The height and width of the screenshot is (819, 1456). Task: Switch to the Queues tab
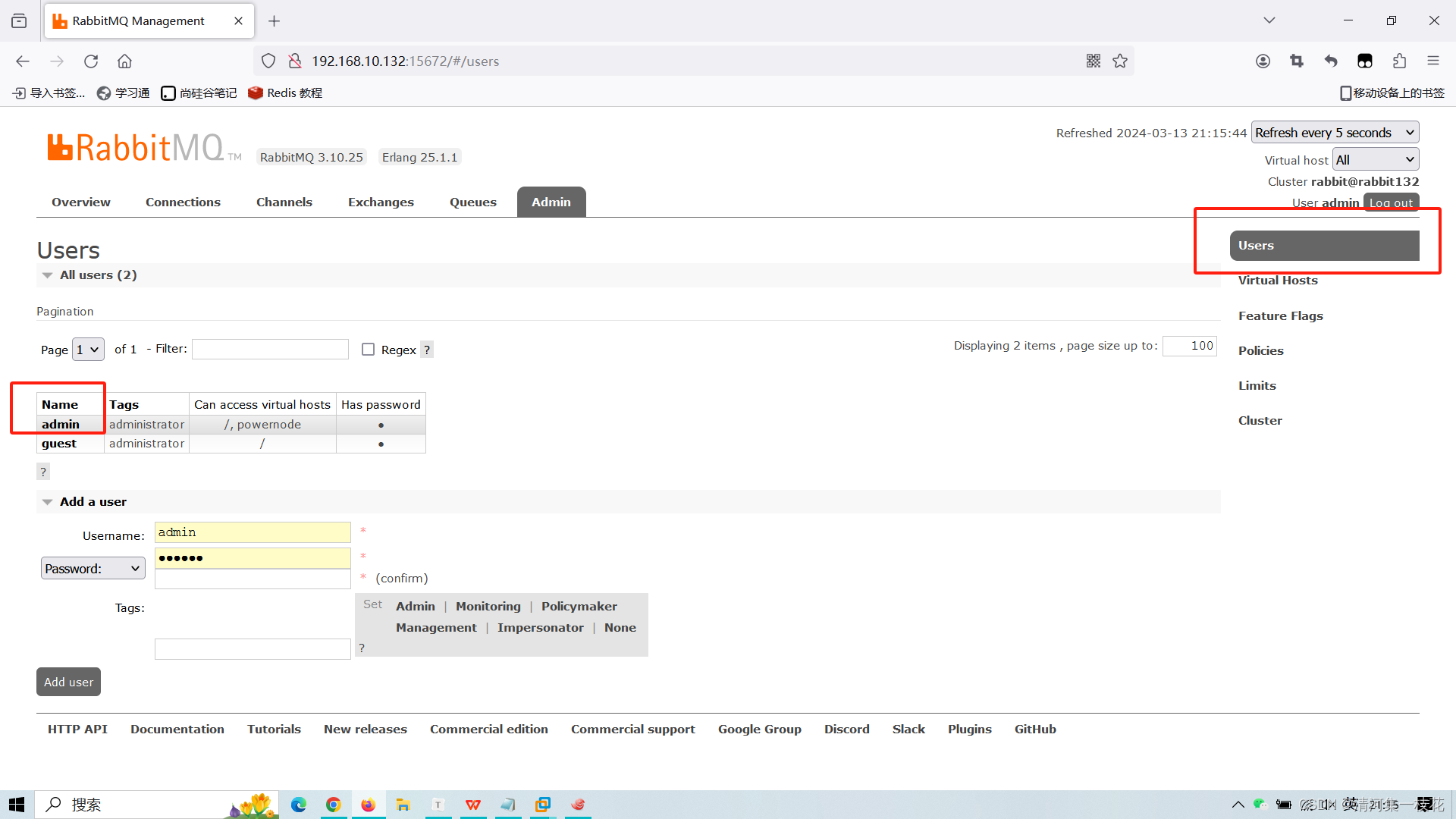point(472,202)
